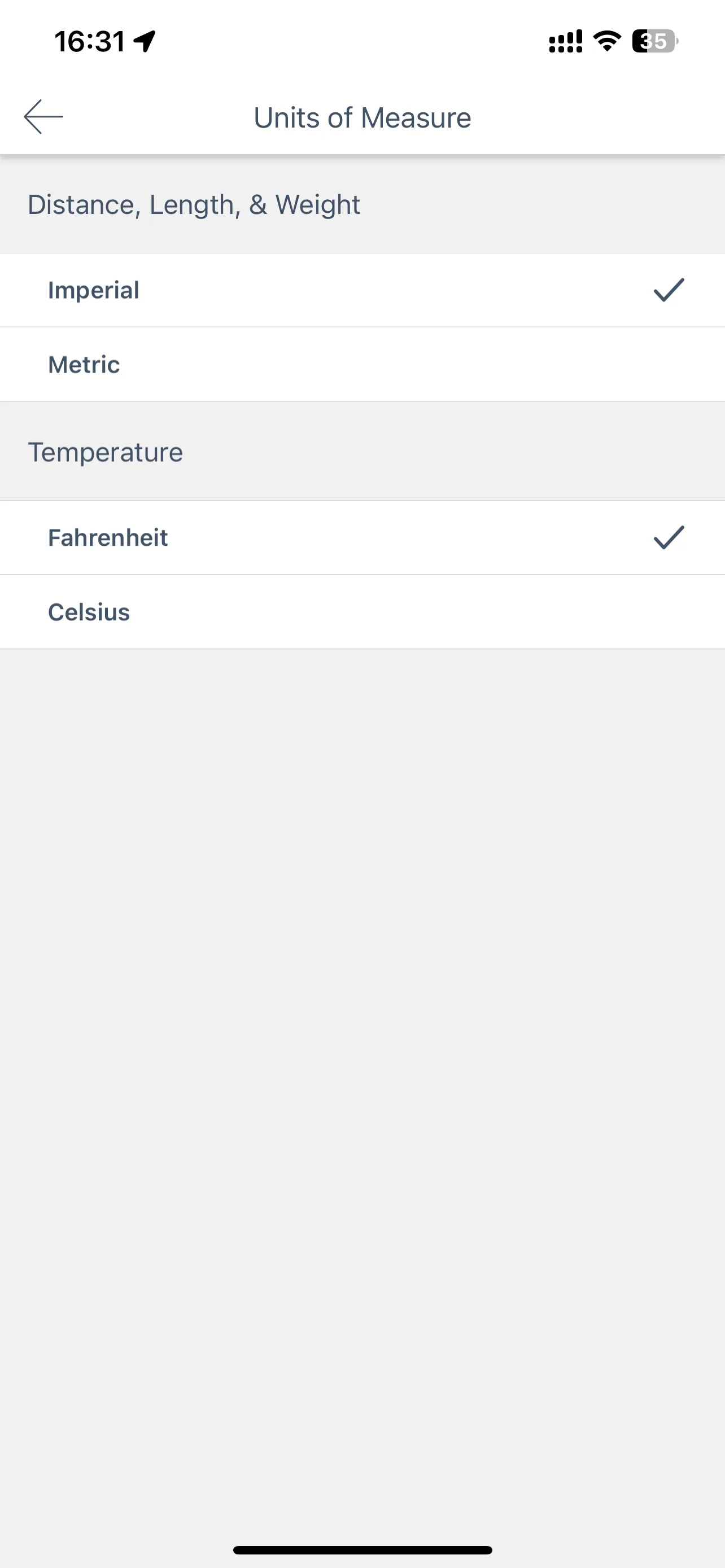The width and height of the screenshot is (725, 1568).
Task: Tap the Wi-Fi status icon
Action: pos(607,41)
